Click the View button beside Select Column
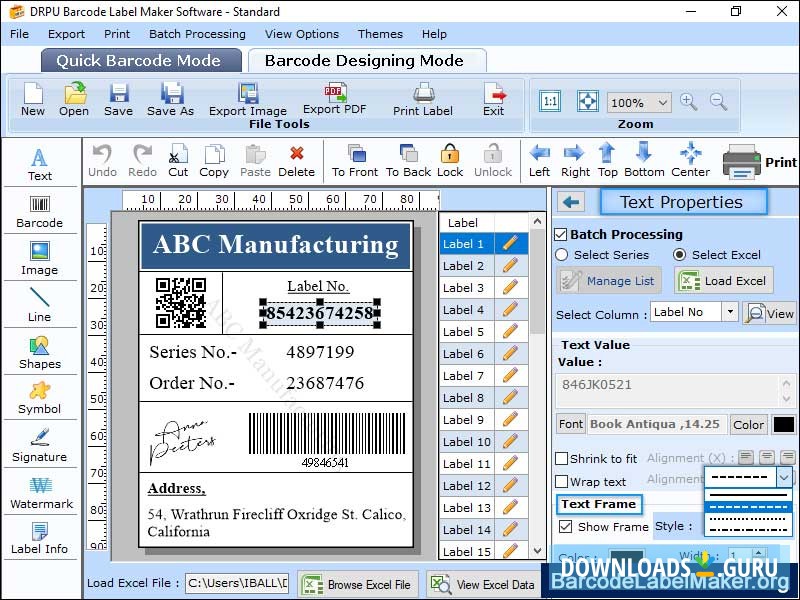Screen dimensions: 800x600 [769, 313]
